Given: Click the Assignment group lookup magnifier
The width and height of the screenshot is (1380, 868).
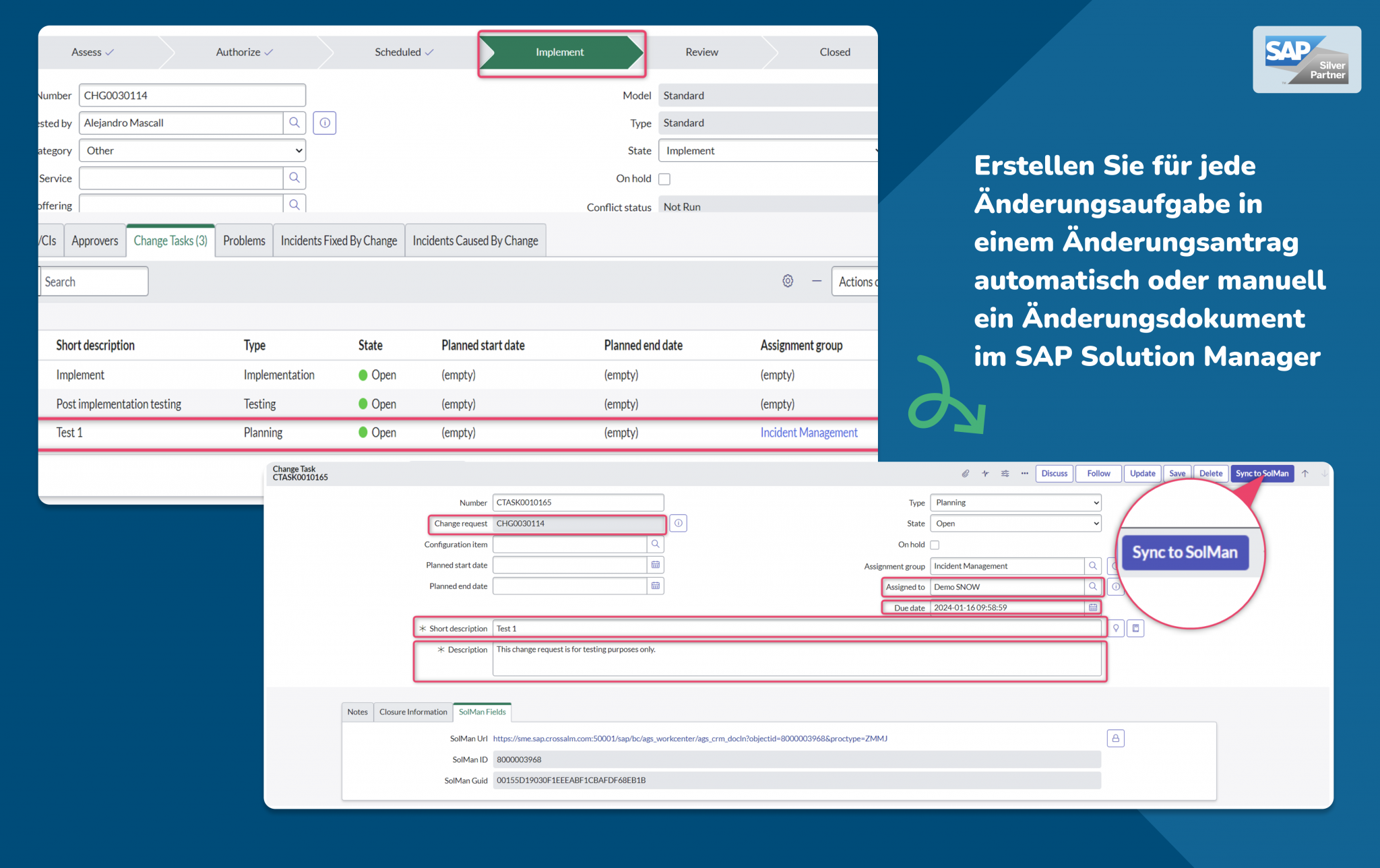Looking at the screenshot, I should tap(1093, 565).
